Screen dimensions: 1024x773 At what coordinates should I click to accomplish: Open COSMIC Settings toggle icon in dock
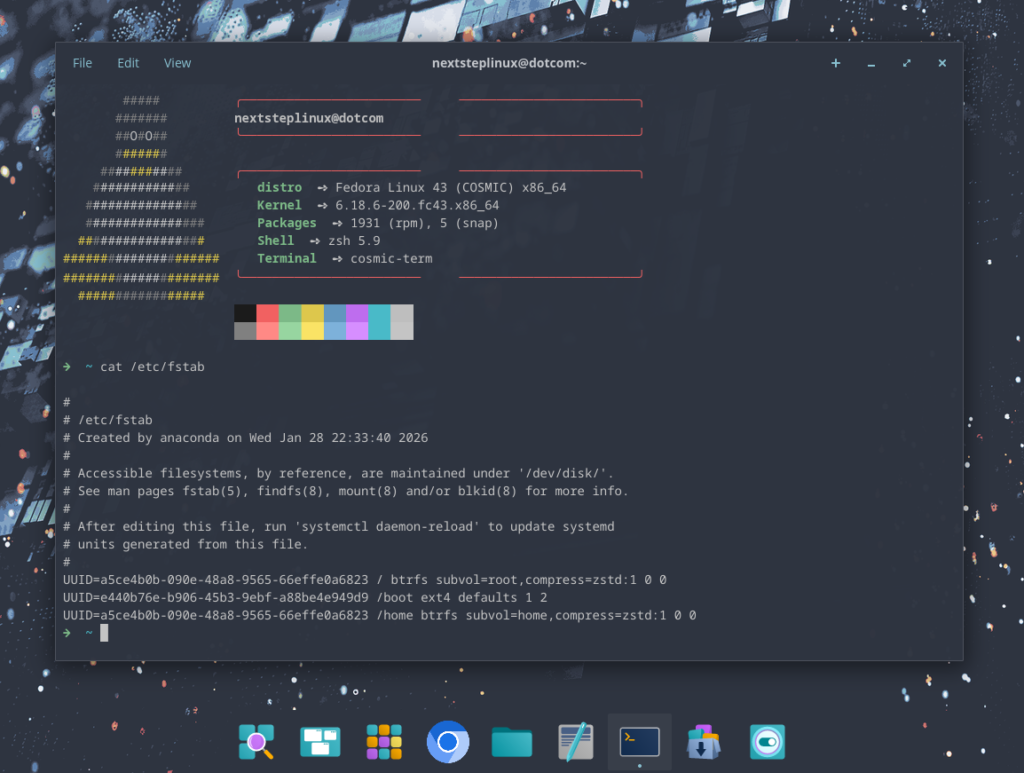(x=768, y=742)
